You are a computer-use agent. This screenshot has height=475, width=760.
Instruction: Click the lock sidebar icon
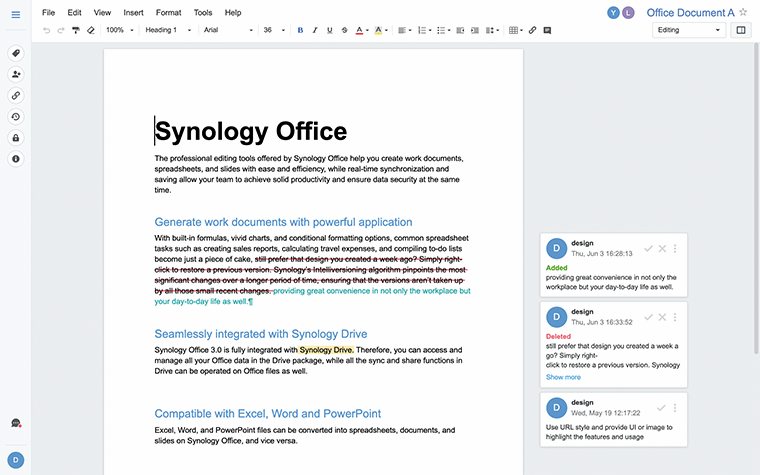(16, 138)
